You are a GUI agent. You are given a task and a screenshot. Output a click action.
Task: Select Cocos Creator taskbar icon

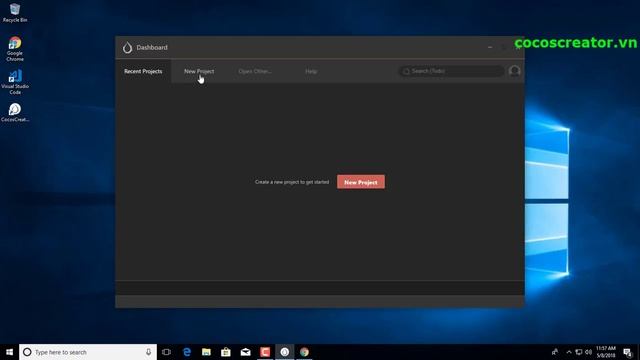[284, 352]
